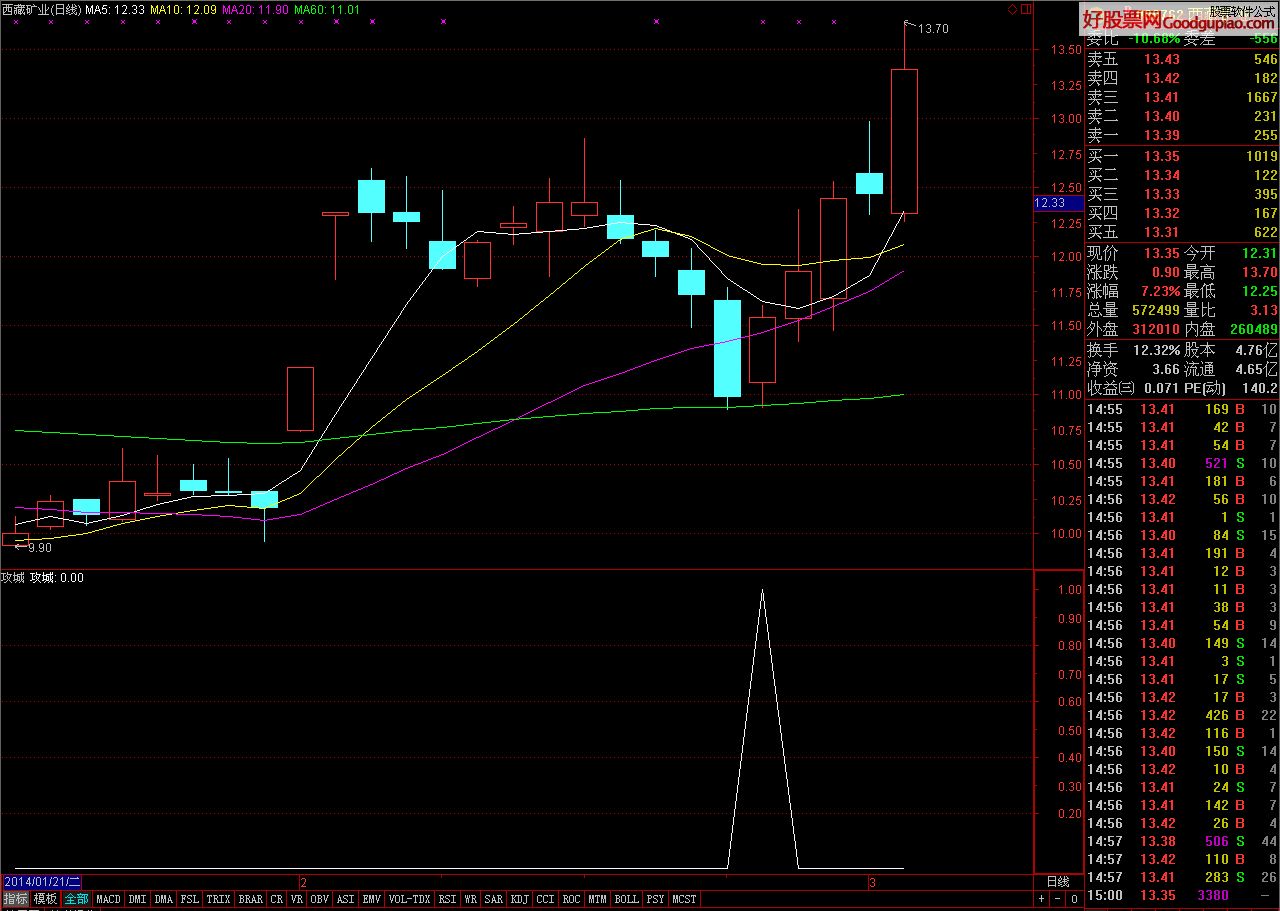Select the 全部 indicators tab
This screenshot has height=911, width=1280.
[x=77, y=899]
